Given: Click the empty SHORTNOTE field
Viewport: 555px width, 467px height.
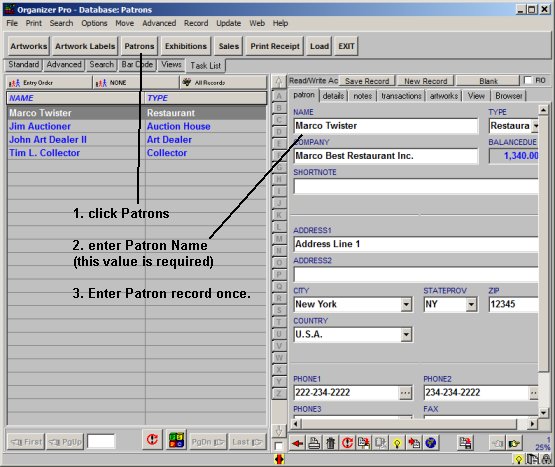Looking at the screenshot, I should click(416, 186).
